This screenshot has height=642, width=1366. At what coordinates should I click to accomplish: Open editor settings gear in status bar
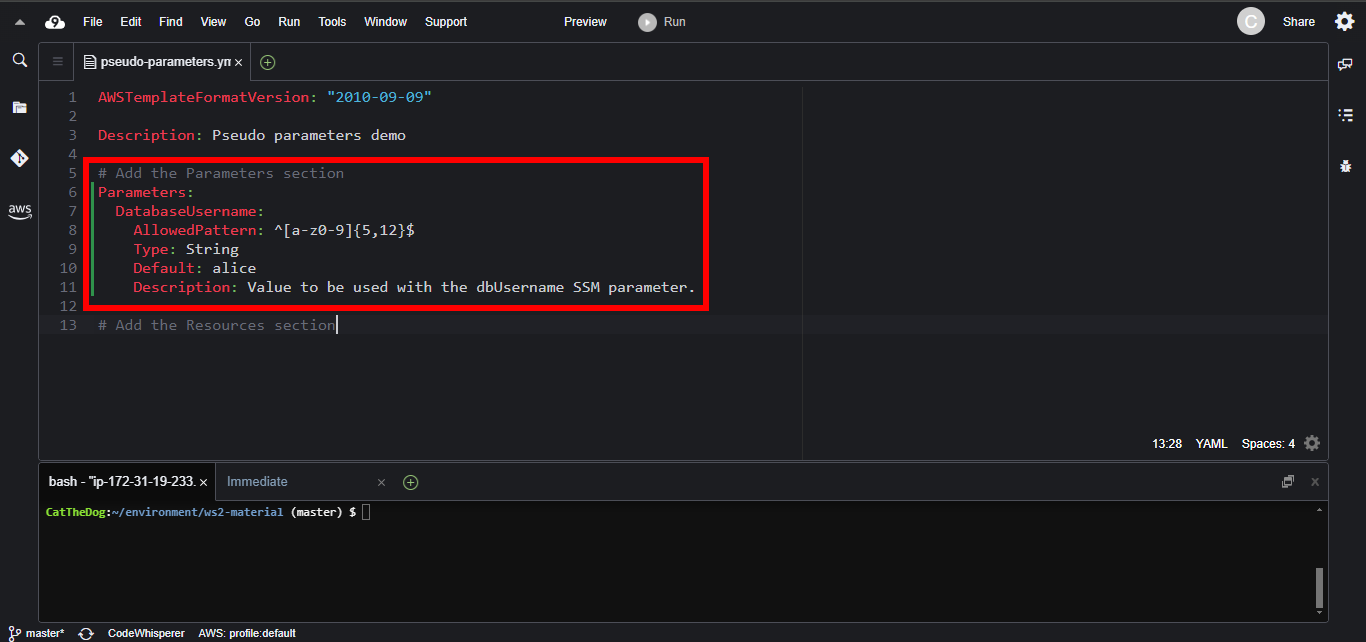[1312, 443]
